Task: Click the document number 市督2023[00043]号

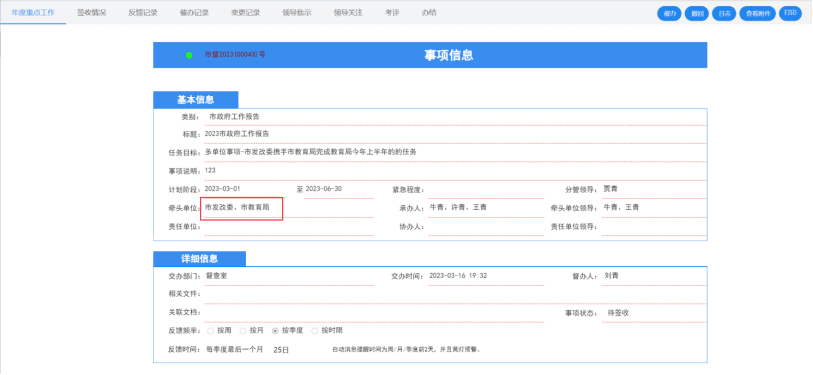Action: 235,54
